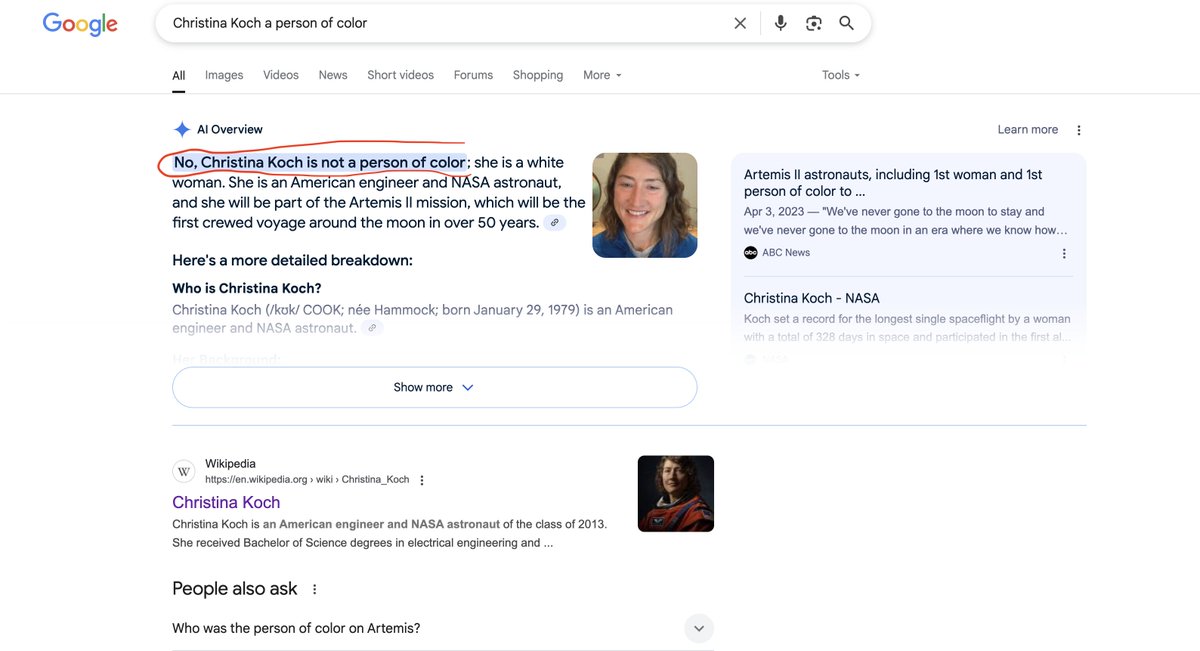The image size is (1200, 651).
Task: Click the 'Here's a more detailed breakdown:' heading
Action: tap(292, 260)
